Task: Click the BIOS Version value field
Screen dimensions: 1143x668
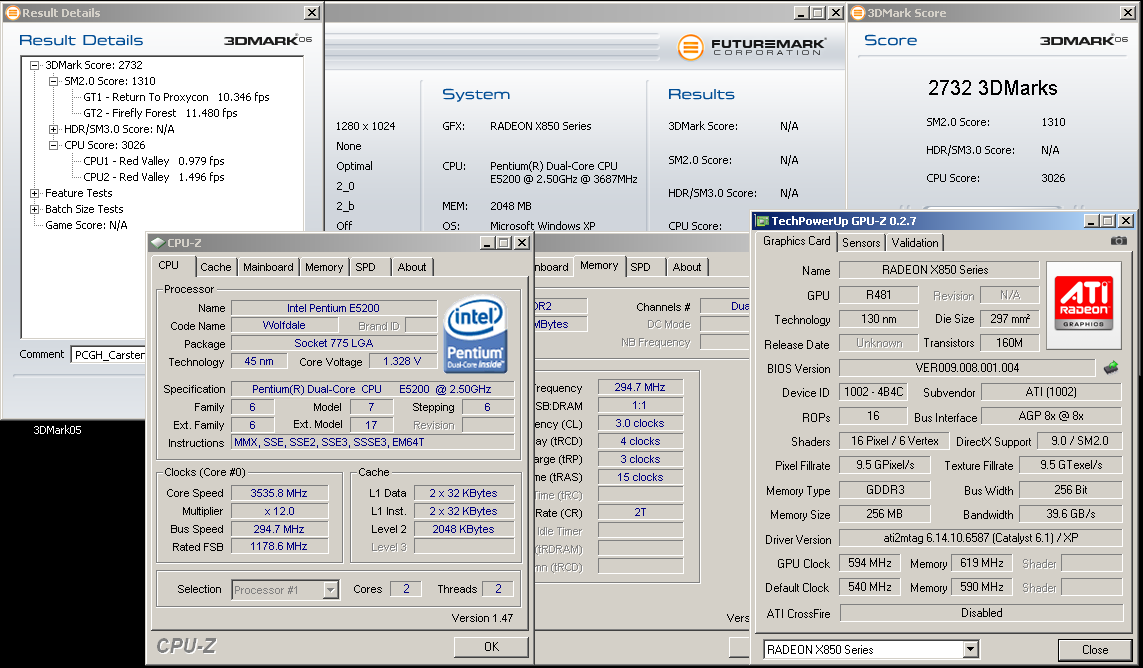Action: [967, 368]
